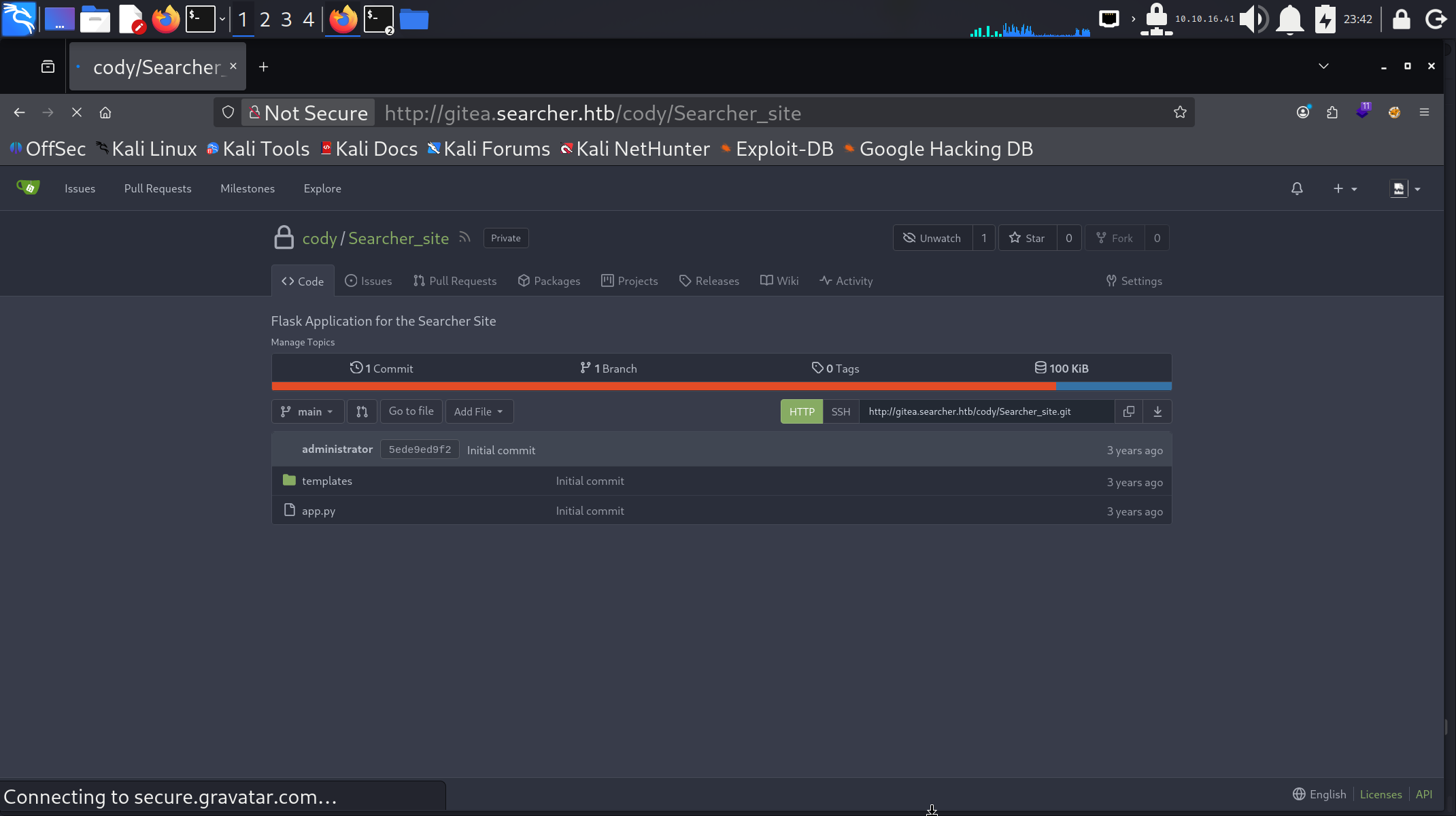Stop page loading in Firefox toolbar
This screenshot has width=1456, height=816.
[76, 112]
